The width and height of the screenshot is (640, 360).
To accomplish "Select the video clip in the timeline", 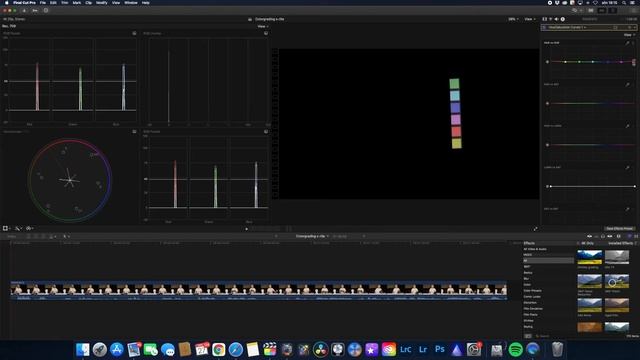I will coord(259,290).
